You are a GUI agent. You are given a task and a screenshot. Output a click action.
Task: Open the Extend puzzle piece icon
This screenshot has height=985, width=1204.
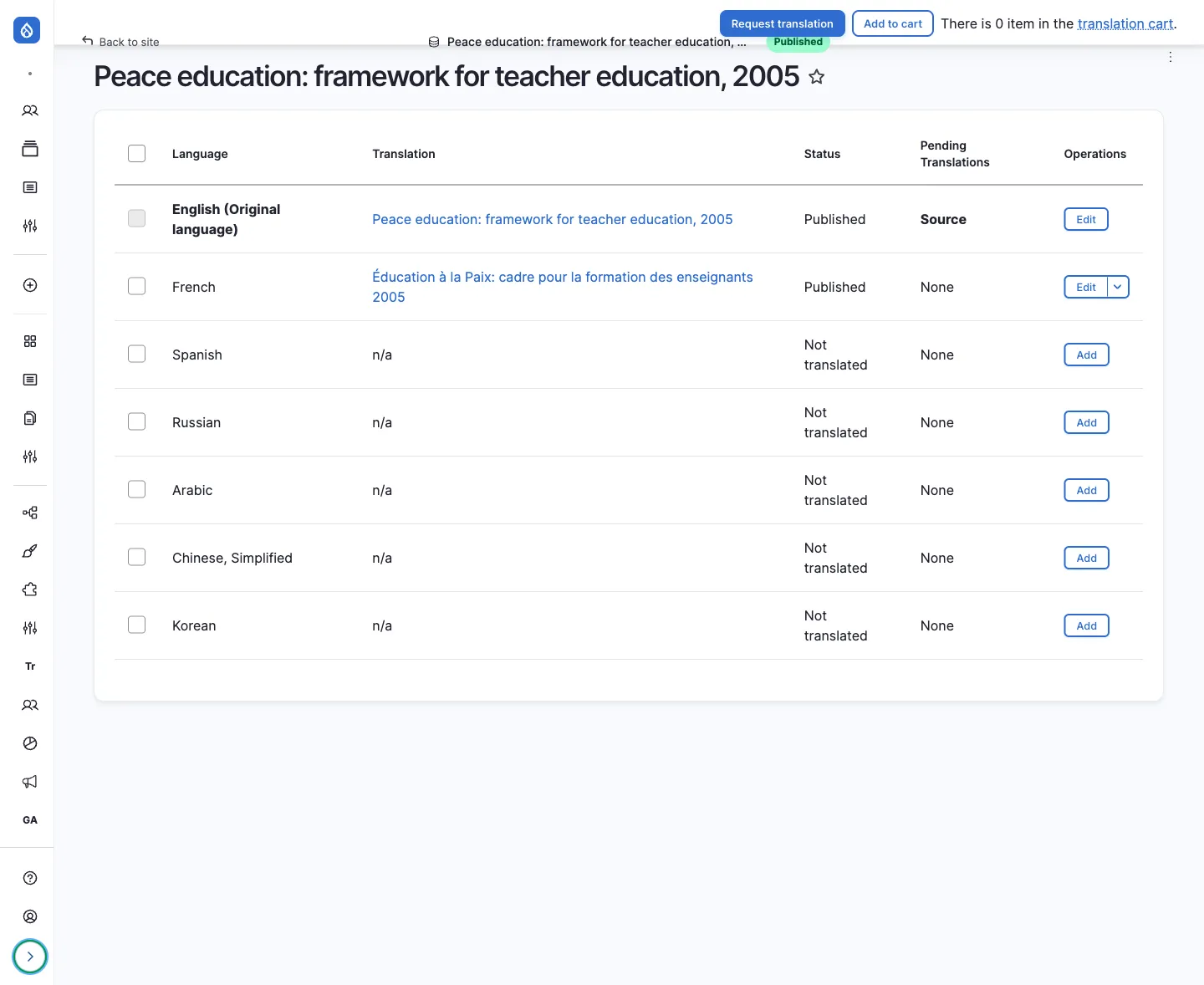pyautogui.click(x=30, y=589)
